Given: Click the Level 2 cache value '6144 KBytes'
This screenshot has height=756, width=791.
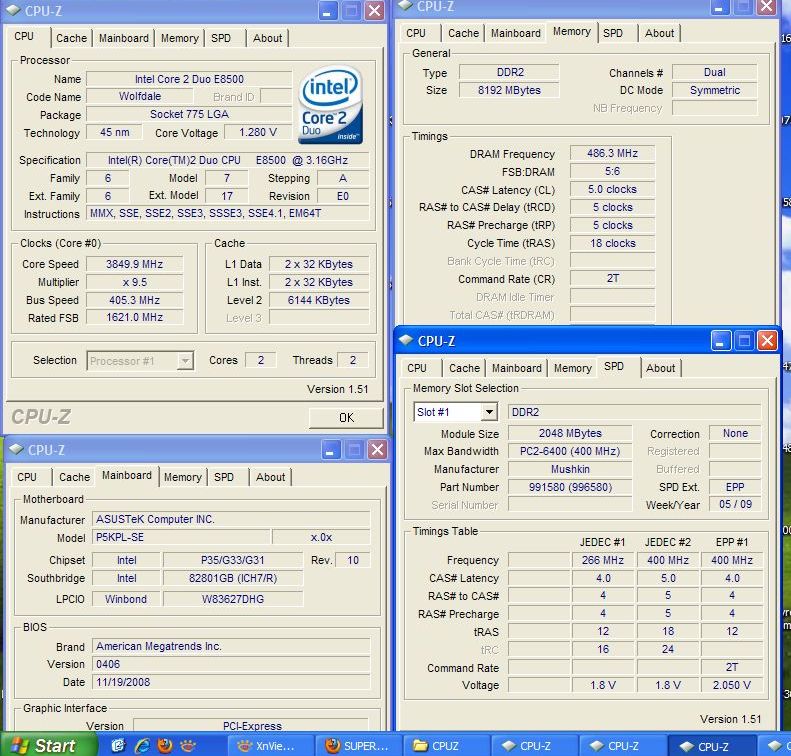Looking at the screenshot, I should (318, 300).
